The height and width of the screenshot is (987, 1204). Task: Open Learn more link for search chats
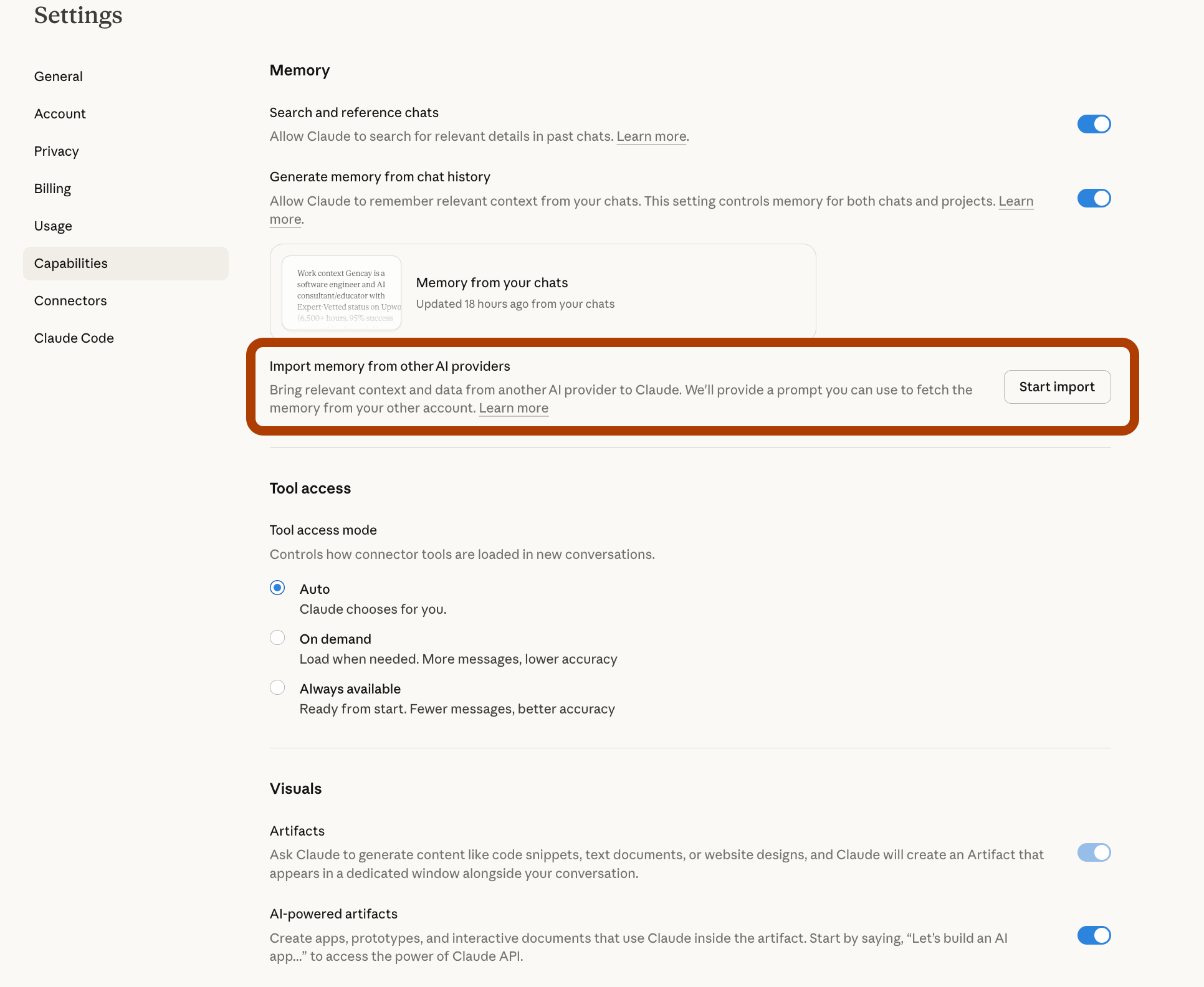[651, 136]
